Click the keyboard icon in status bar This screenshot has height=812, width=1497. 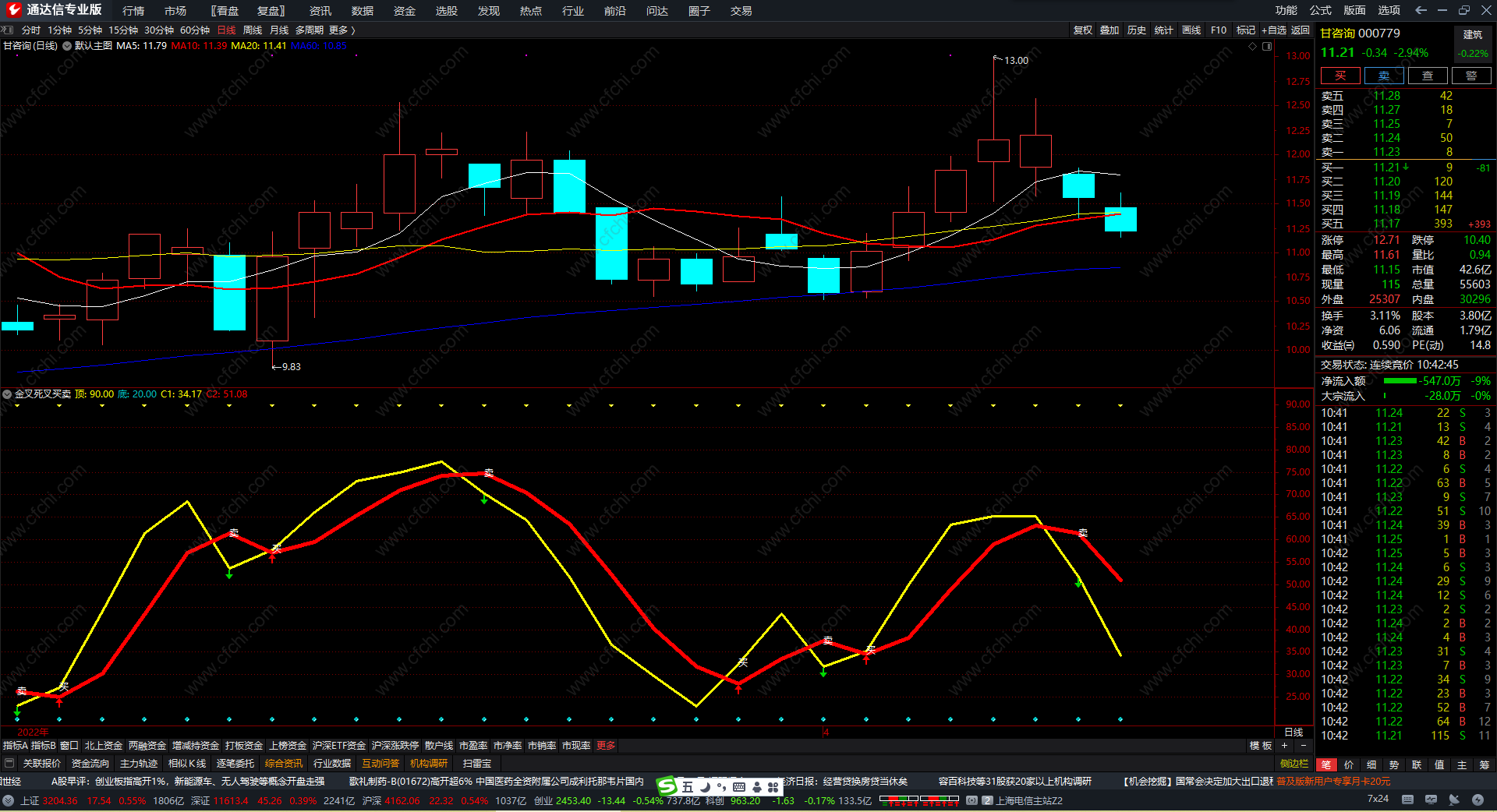[1407, 800]
